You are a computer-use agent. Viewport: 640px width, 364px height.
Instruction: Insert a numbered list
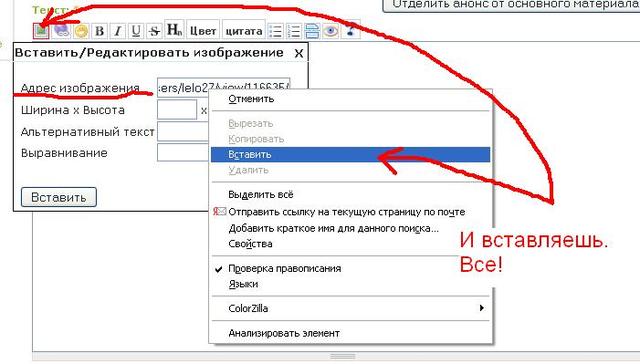point(294,31)
